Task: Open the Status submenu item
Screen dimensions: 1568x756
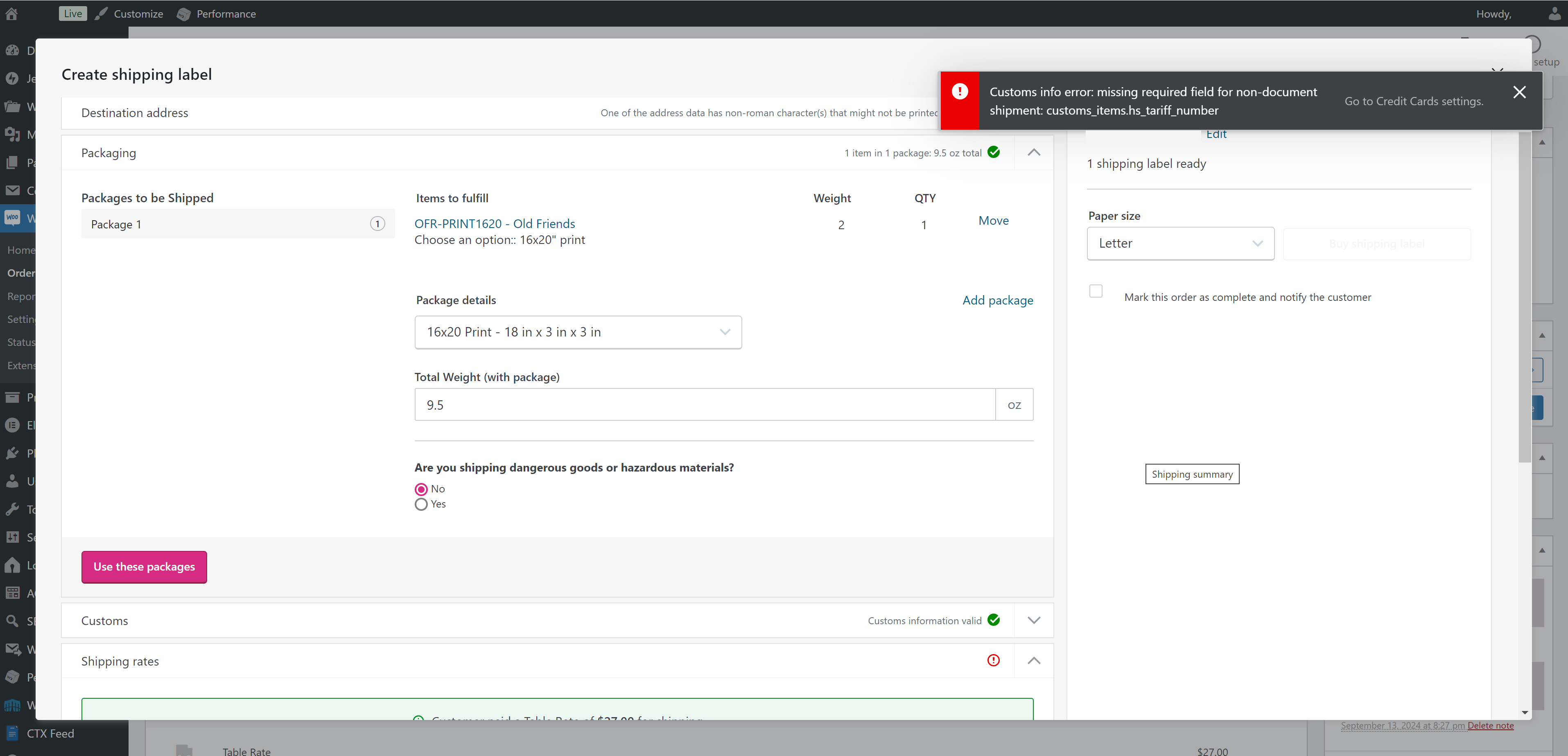Action: tap(21, 342)
